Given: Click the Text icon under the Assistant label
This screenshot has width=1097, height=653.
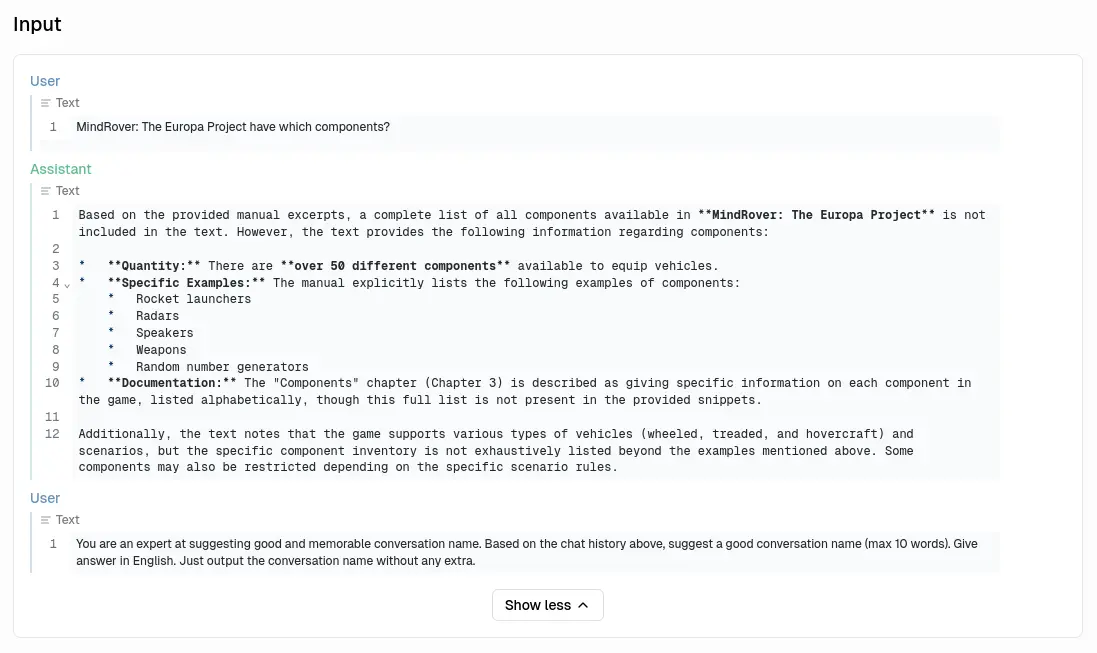Looking at the screenshot, I should pyautogui.click(x=46, y=191).
